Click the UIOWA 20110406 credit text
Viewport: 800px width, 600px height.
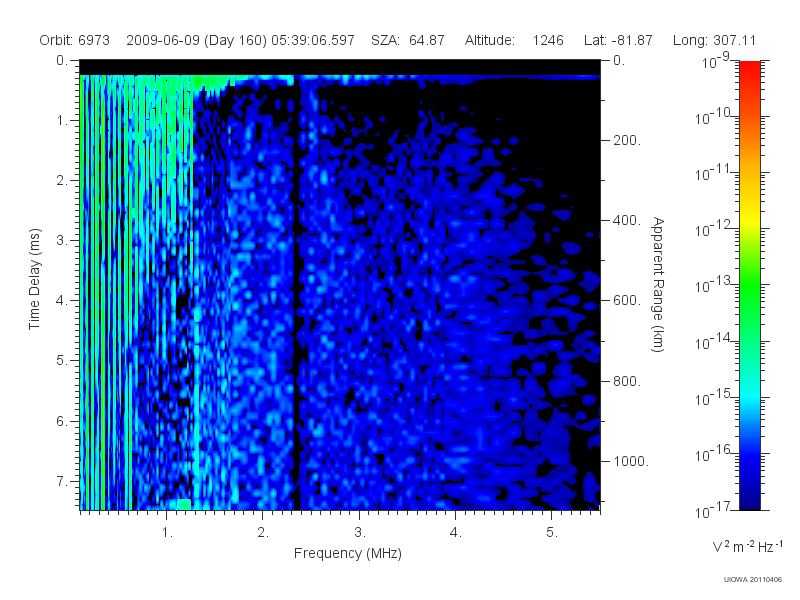tap(753, 579)
